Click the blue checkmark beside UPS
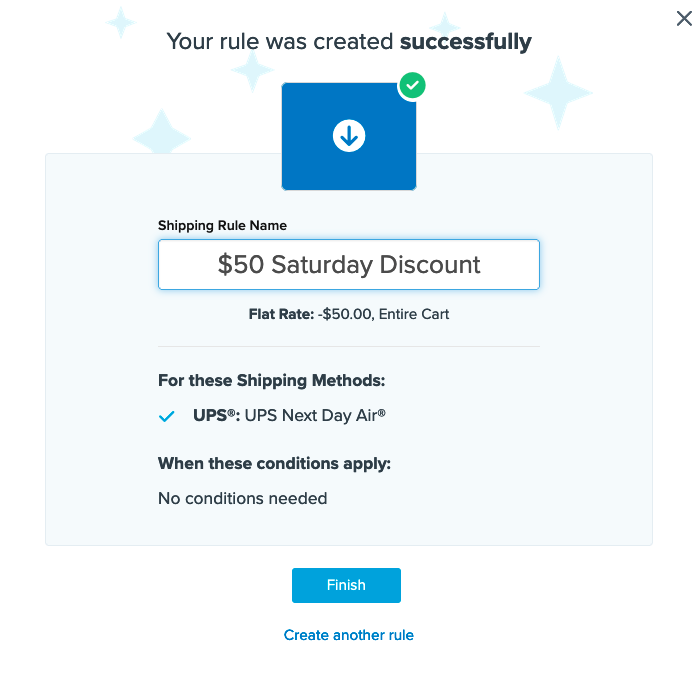Screen dimensions: 695x683 click(x=167, y=416)
